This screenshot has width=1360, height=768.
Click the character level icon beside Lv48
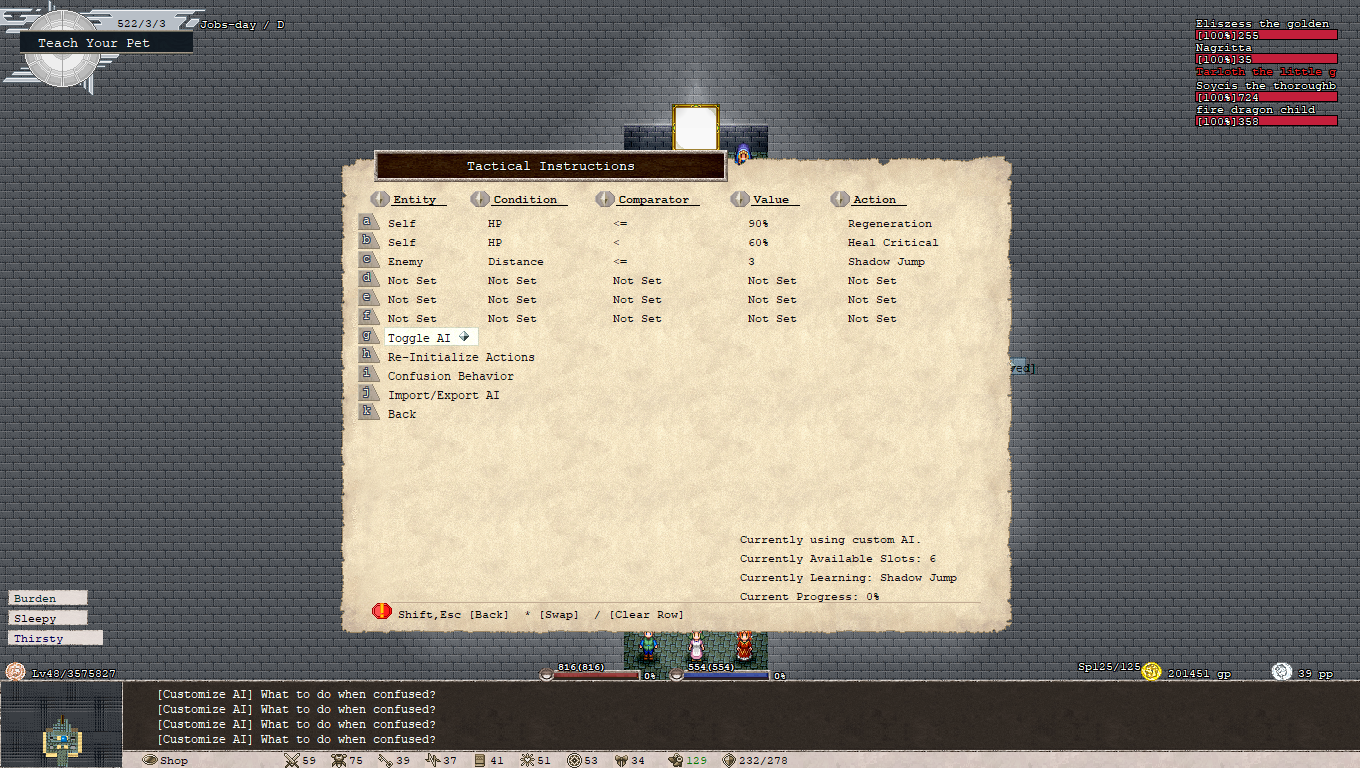[x=16, y=672]
